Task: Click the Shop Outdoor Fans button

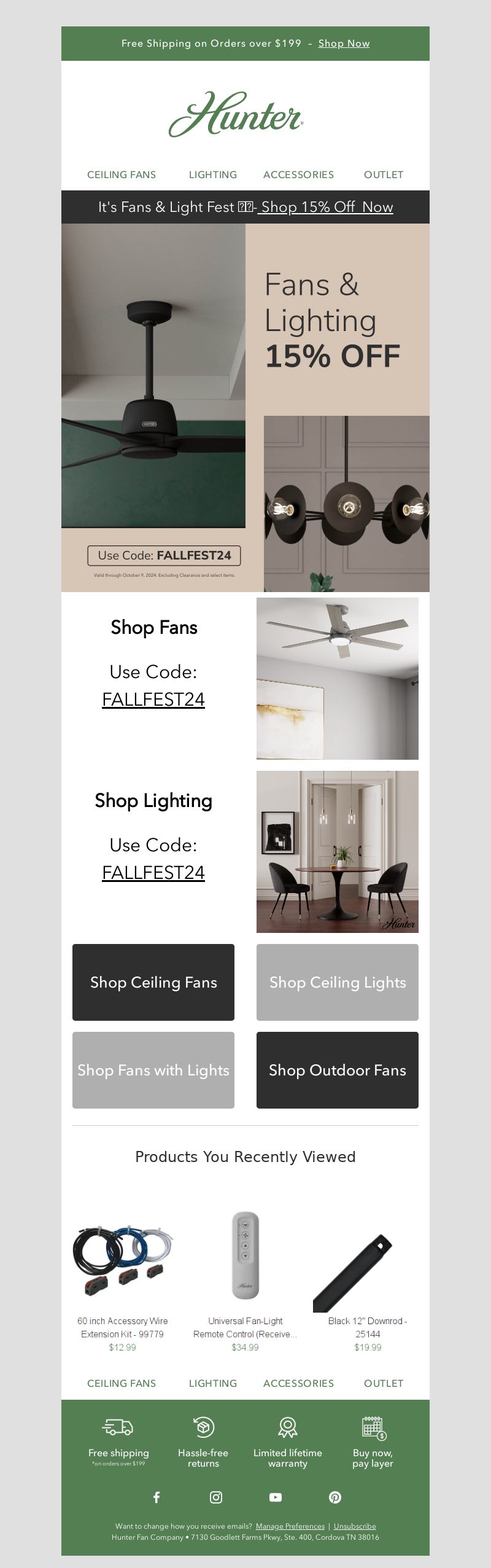Action: [338, 1070]
